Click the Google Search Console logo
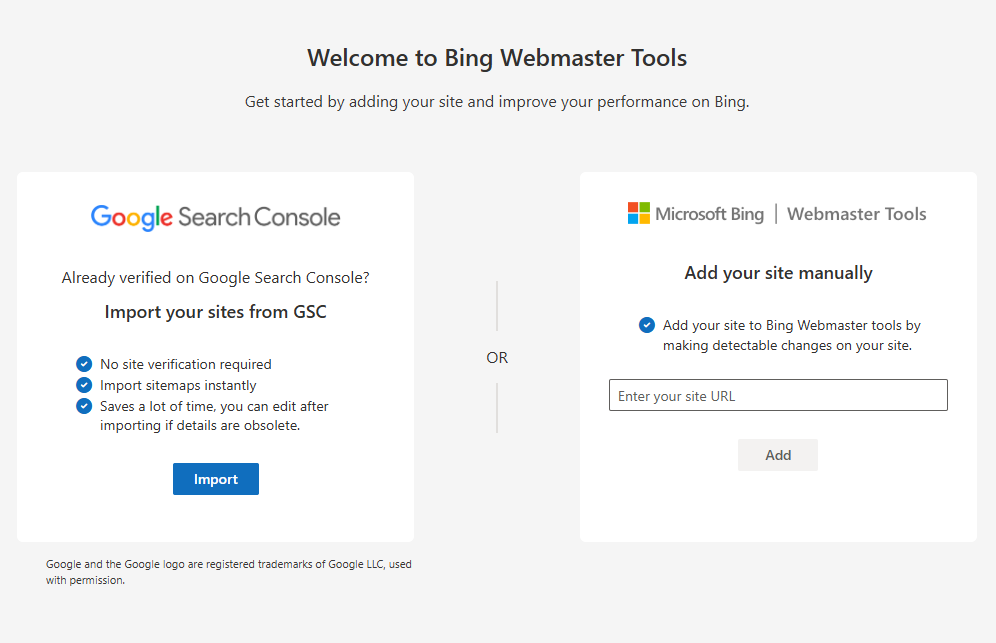Viewport: 996px width, 643px height. pos(215,215)
